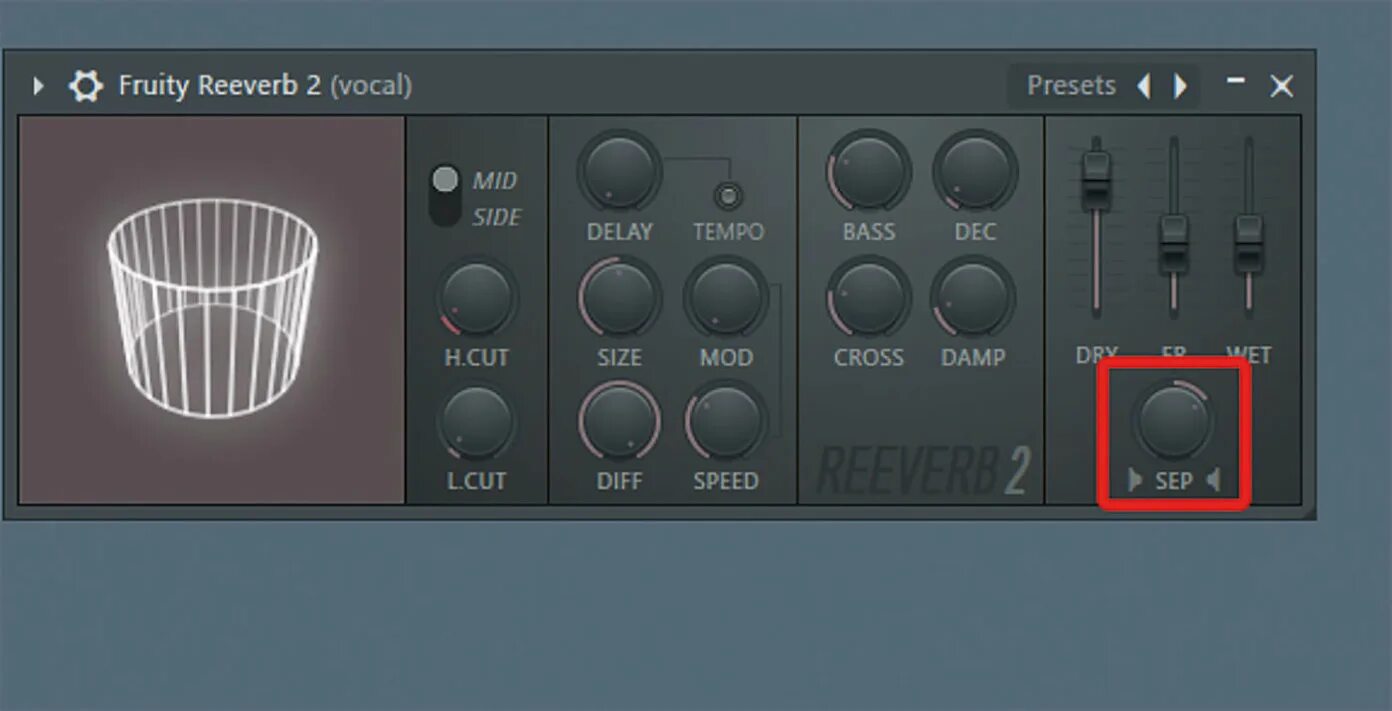This screenshot has width=1392, height=711.
Task: Click the SEP stereo separation knob
Action: point(1172,421)
